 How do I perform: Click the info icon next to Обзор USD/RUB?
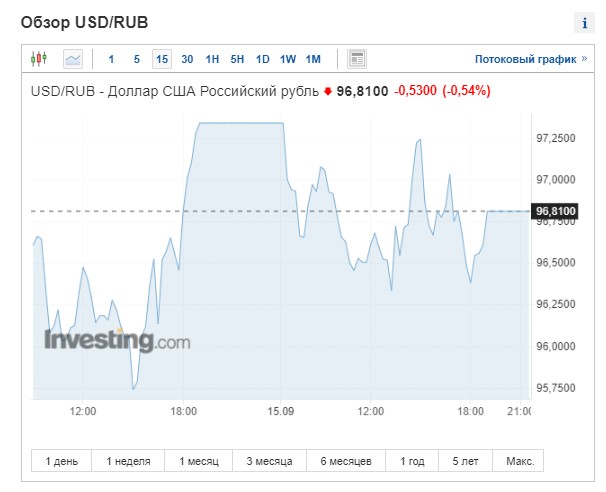[584, 23]
